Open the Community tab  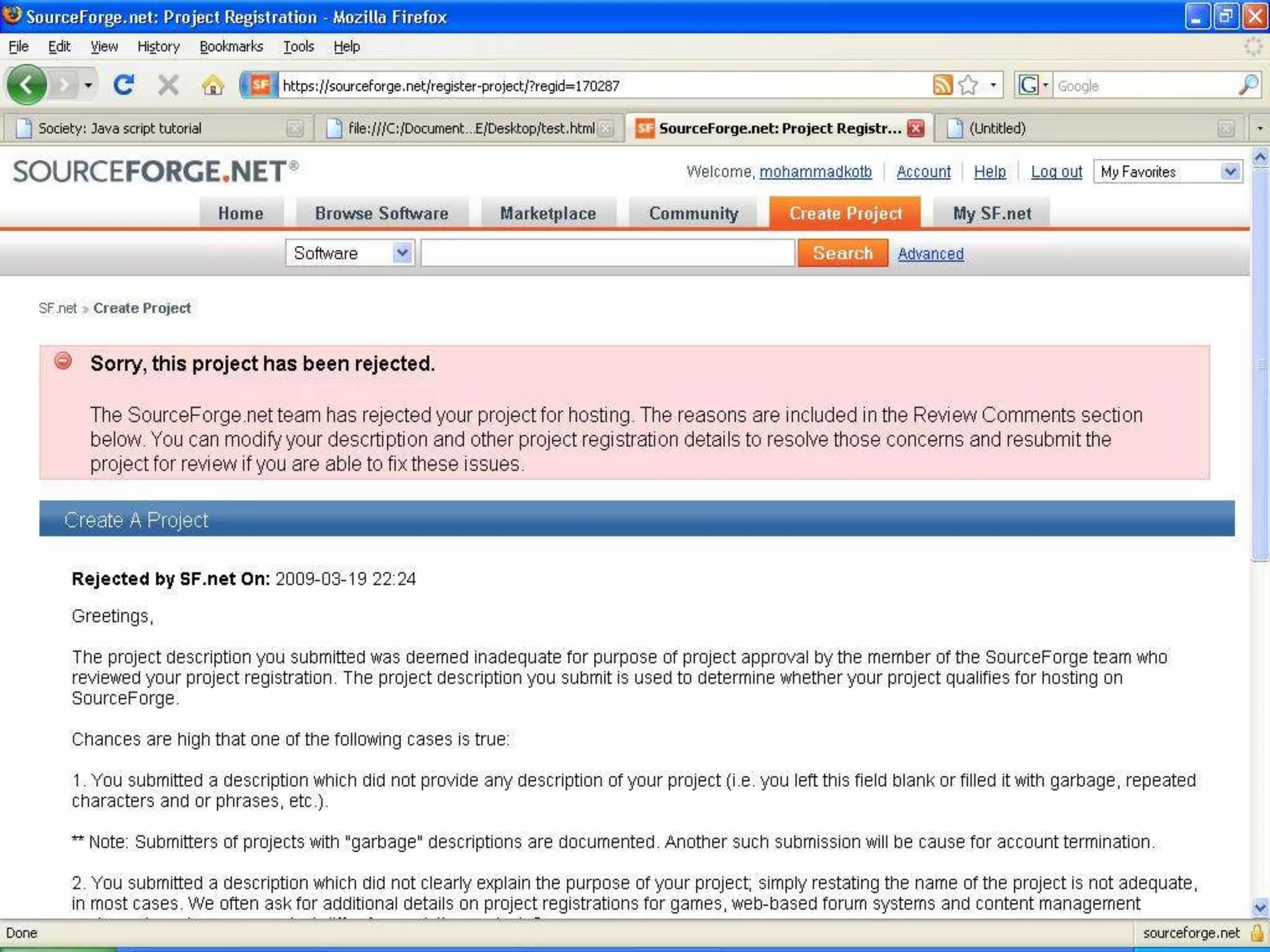[x=693, y=213]
